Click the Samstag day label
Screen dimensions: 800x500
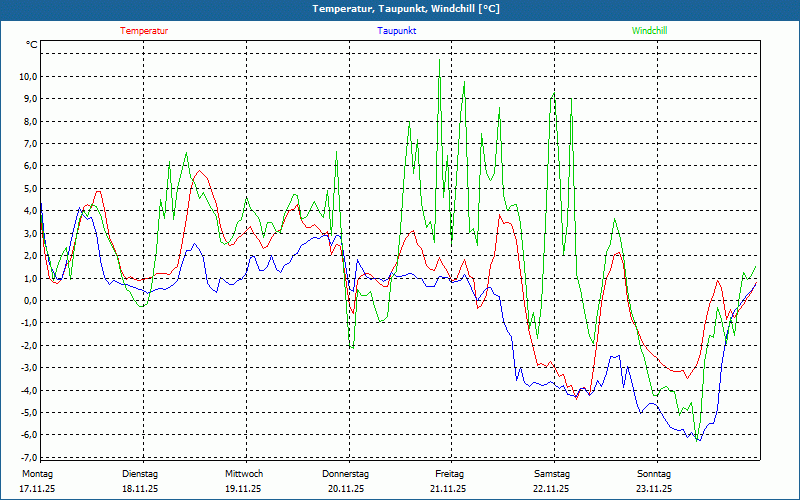(x=552, y=474)
